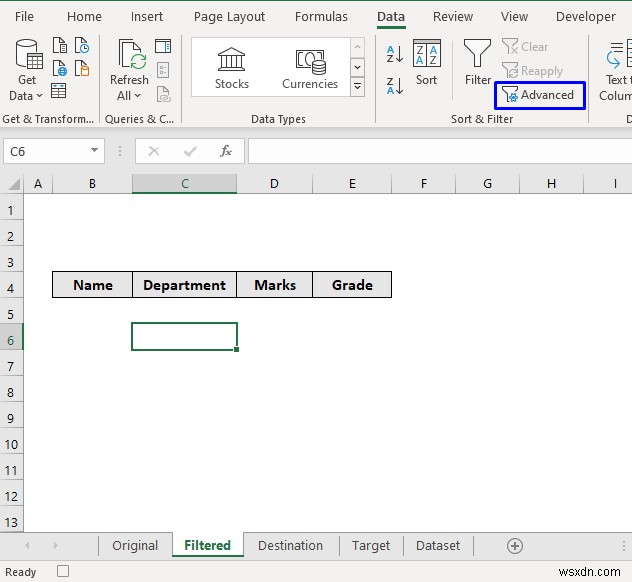
Task: Click Existing Connections icon
Action: pyautogui.click(x=82, y=68)
